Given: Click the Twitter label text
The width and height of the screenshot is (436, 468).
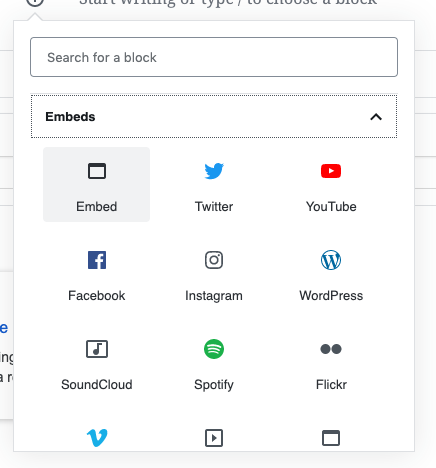Looking at the screenshot, I should (214, 207).
